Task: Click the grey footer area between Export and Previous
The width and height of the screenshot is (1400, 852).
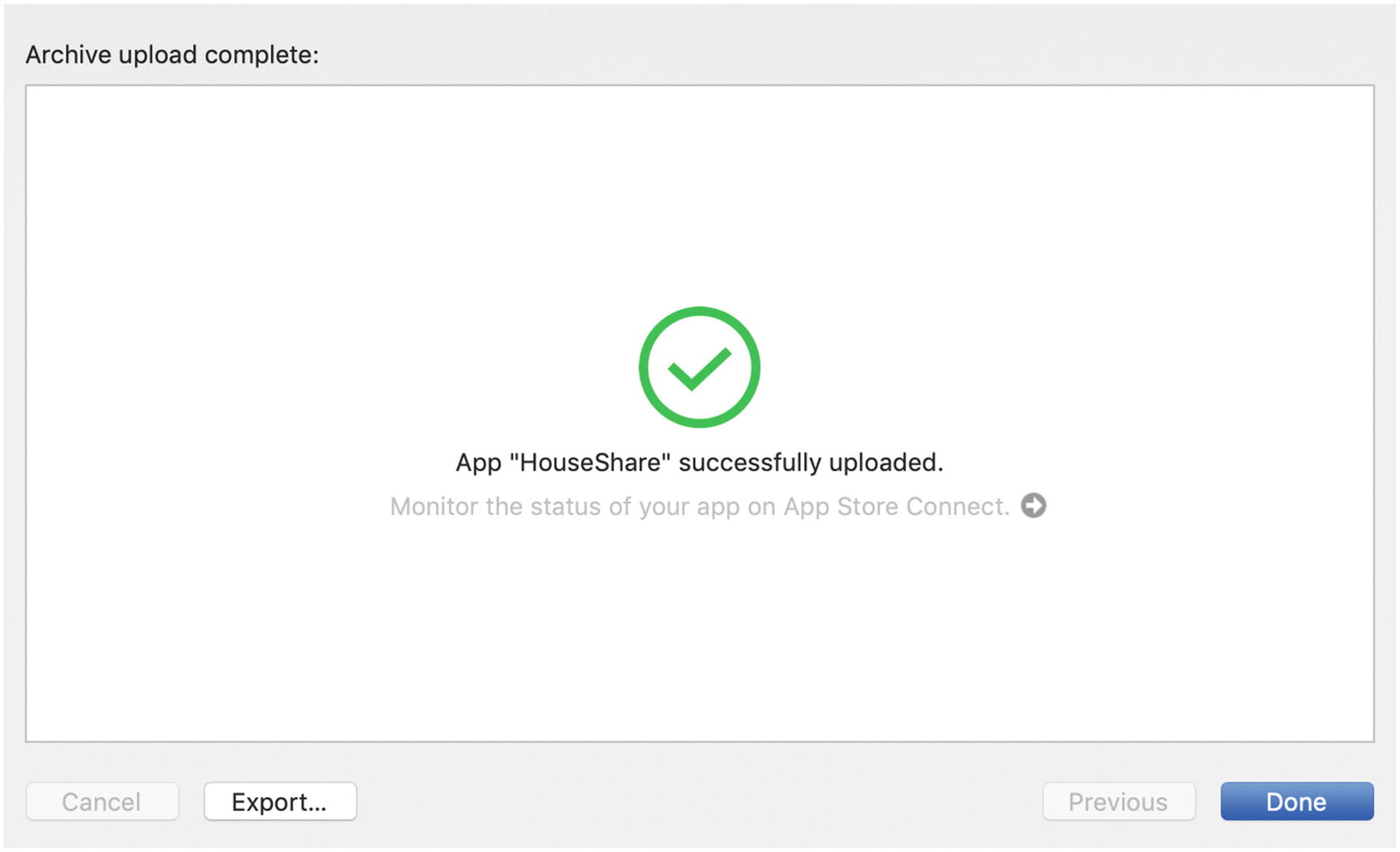Action: click(x=698, y=802)
